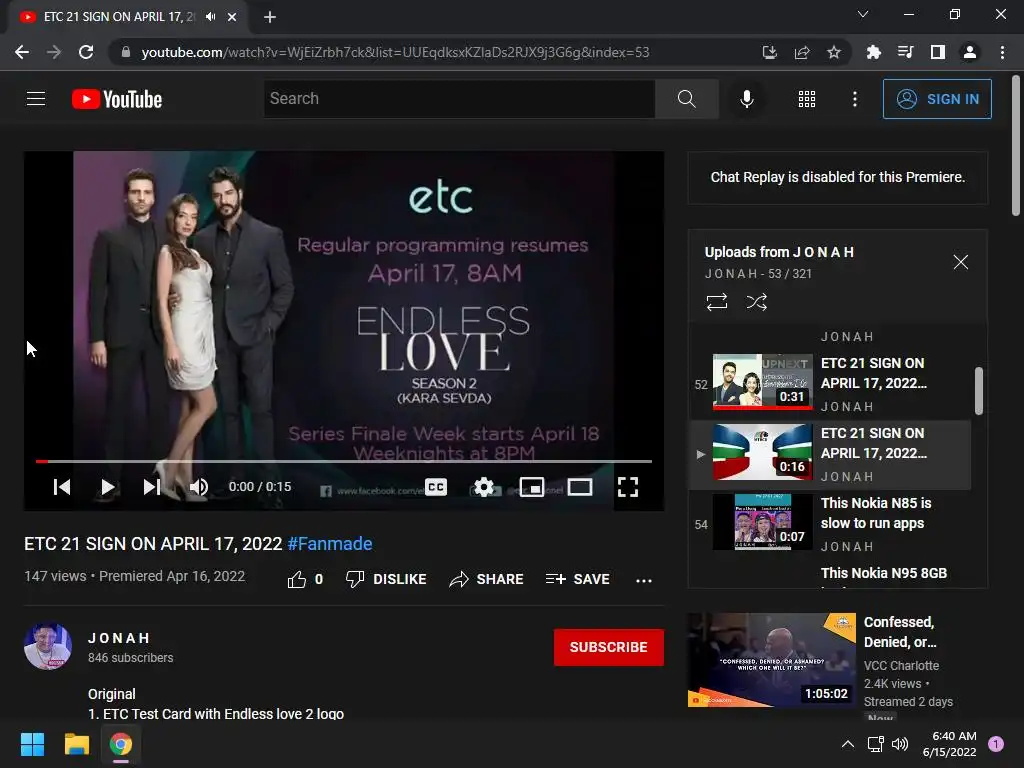Close the Uploads from J O N A H playlist panel

pos(961,262)
